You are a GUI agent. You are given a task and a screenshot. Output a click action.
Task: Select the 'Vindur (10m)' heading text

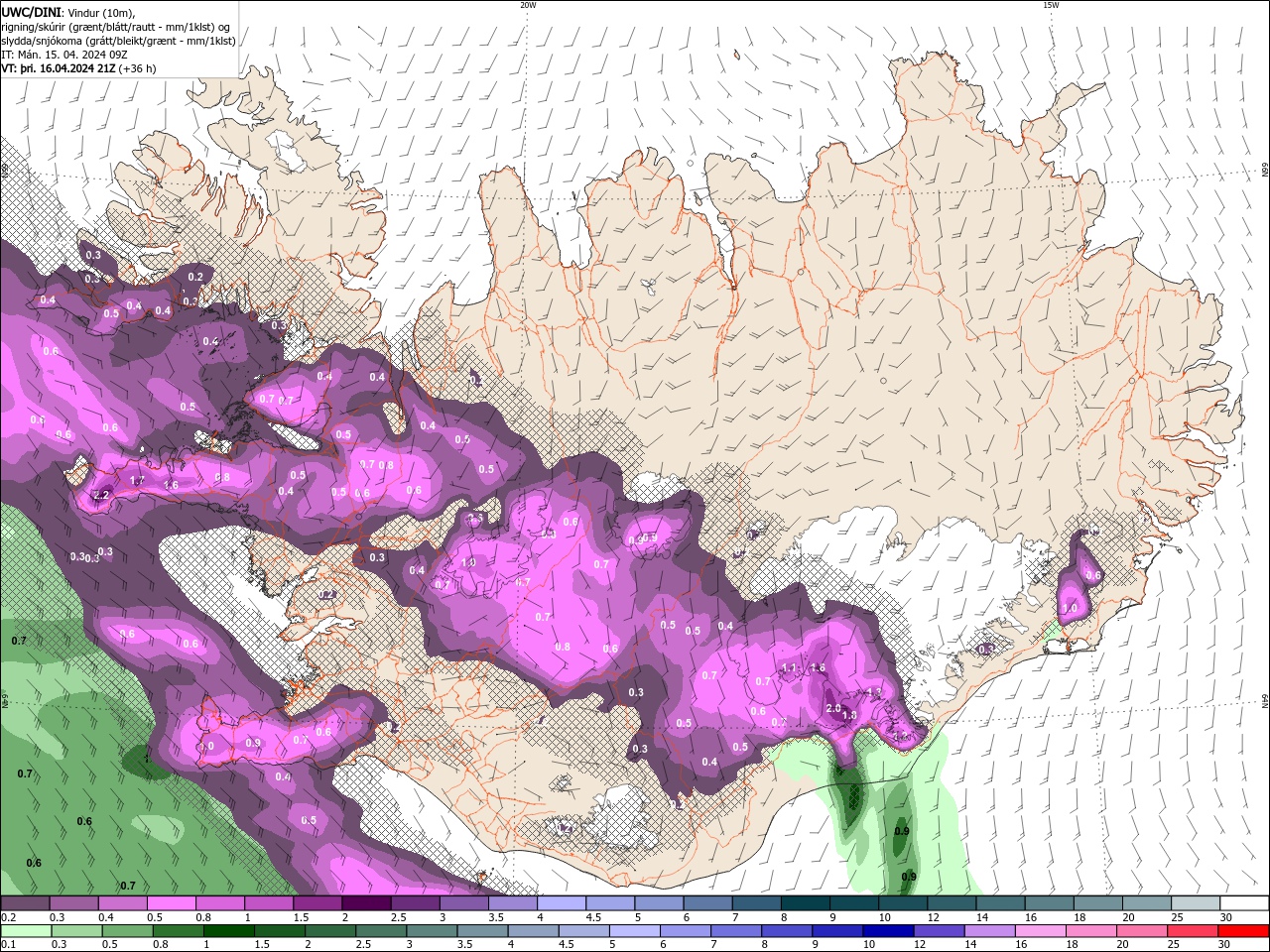100,12
